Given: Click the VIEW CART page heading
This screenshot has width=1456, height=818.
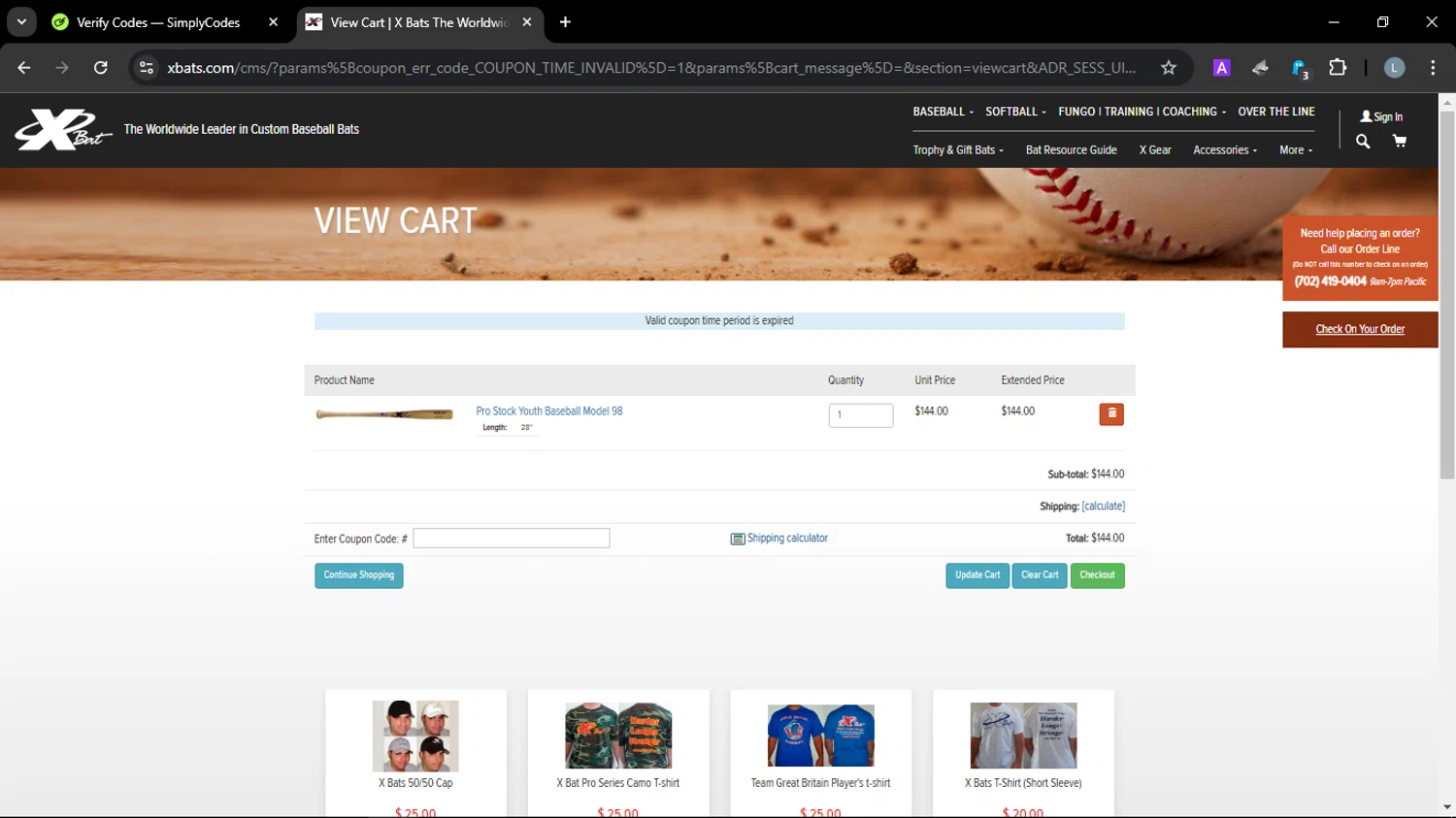Looking at the screenshot, I should click(396, 221).
